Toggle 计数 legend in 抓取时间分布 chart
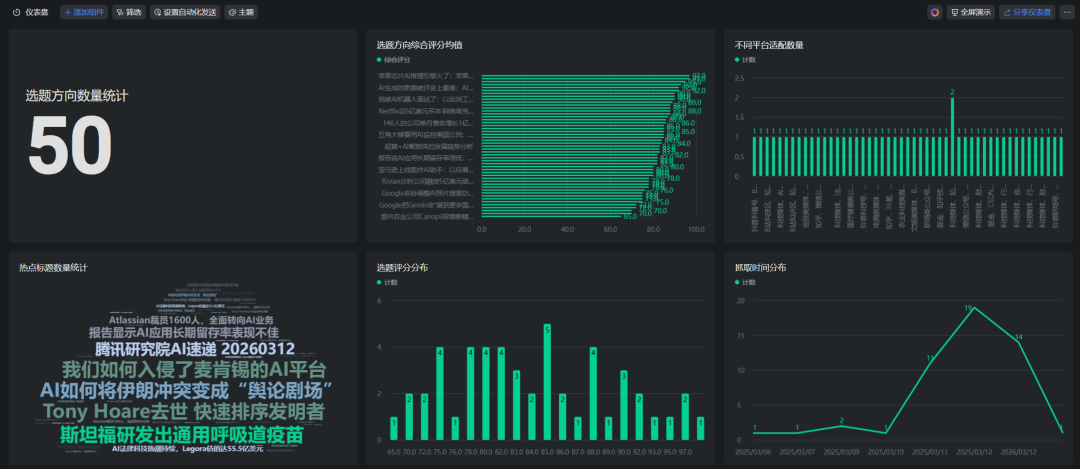1080x469 pixels. (x=745, y=282)
